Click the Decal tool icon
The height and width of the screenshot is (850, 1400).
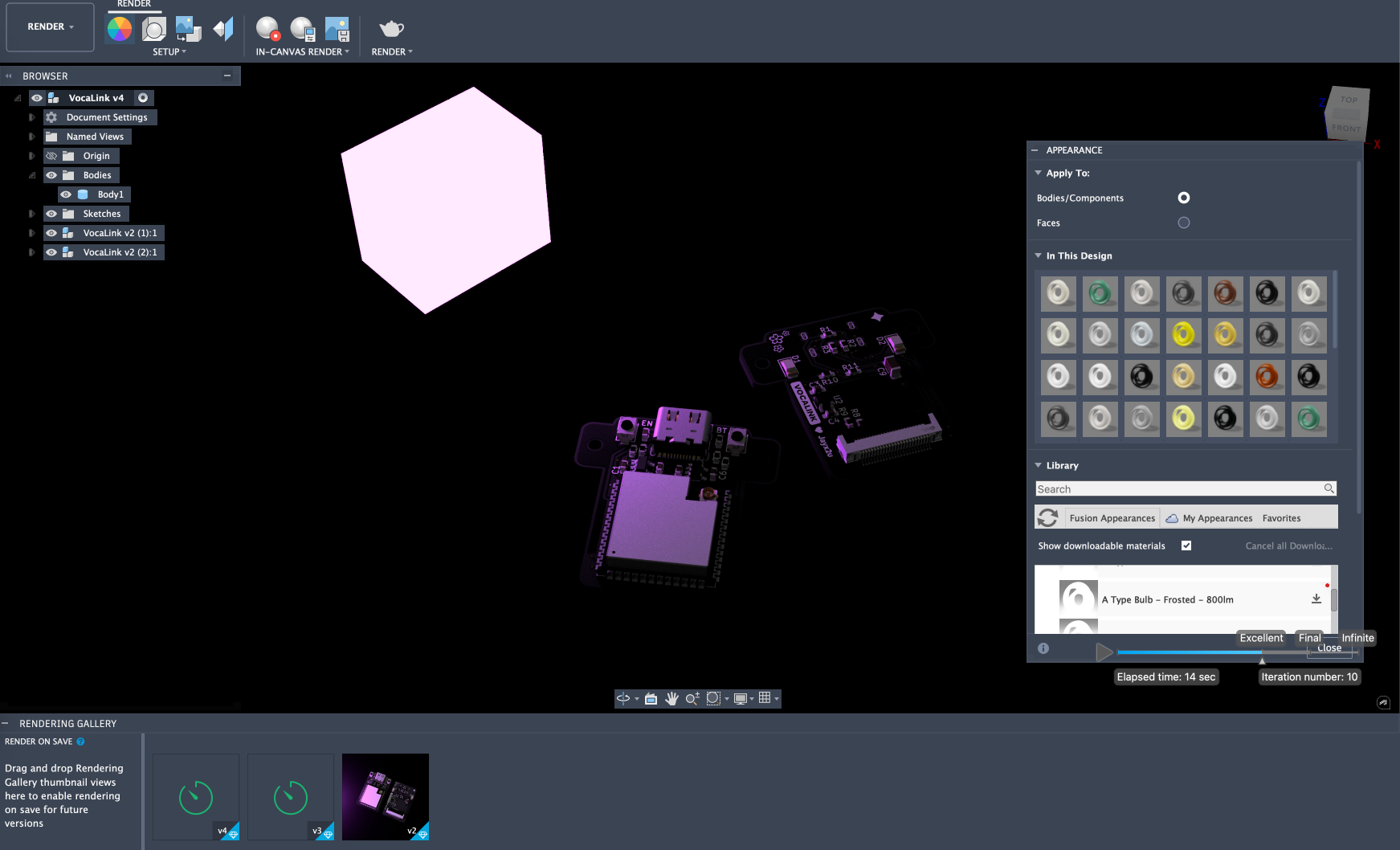coord(188,30)
